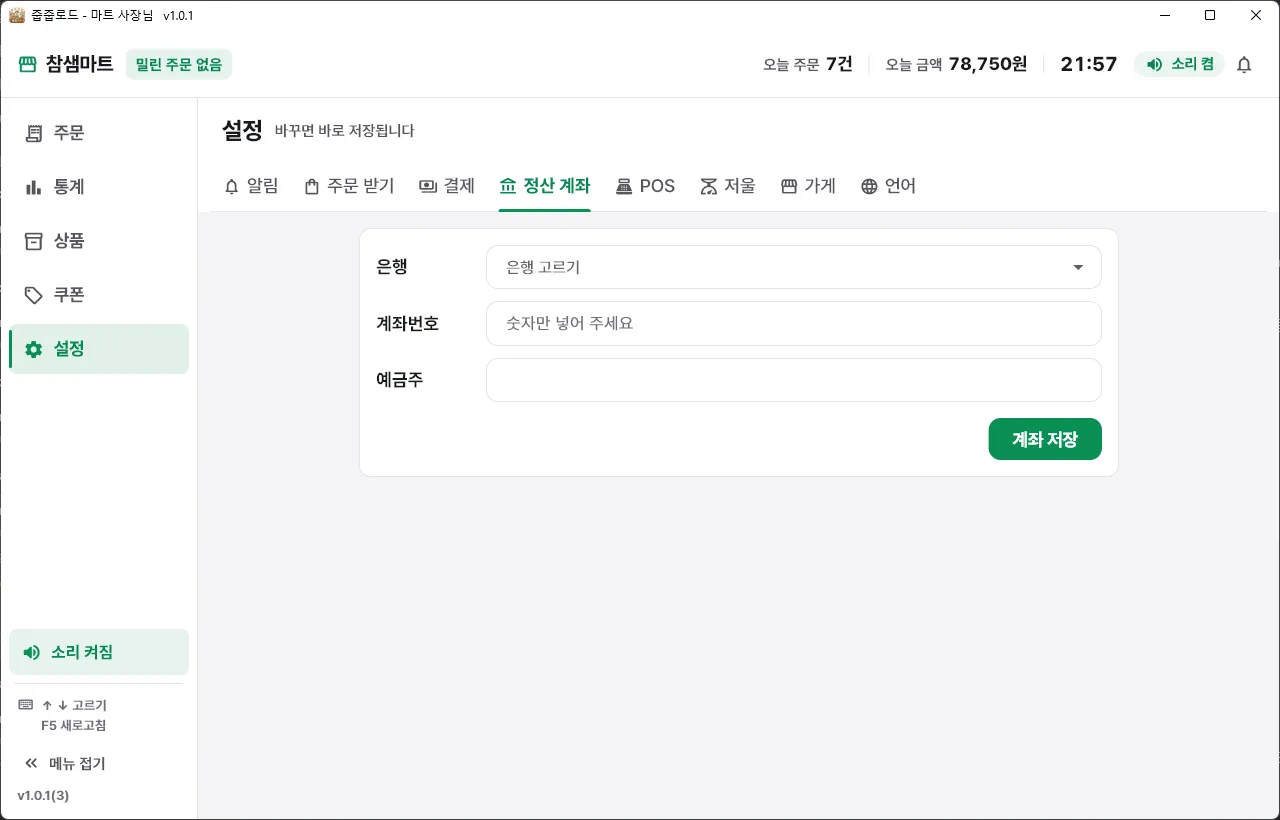Click the bank icon on 정산 계좌 tab

(x=508, y=186)
